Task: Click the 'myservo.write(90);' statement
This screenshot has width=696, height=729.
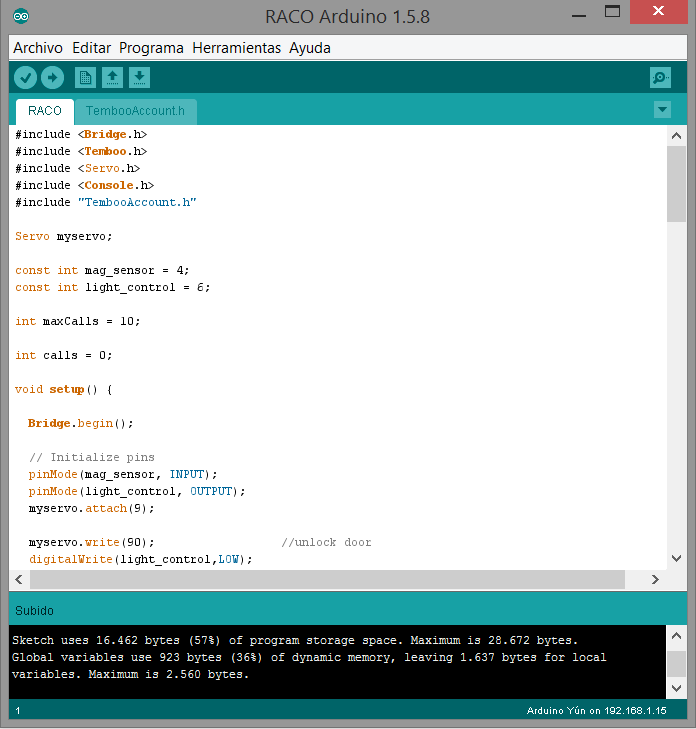Action: pos(91,542)
